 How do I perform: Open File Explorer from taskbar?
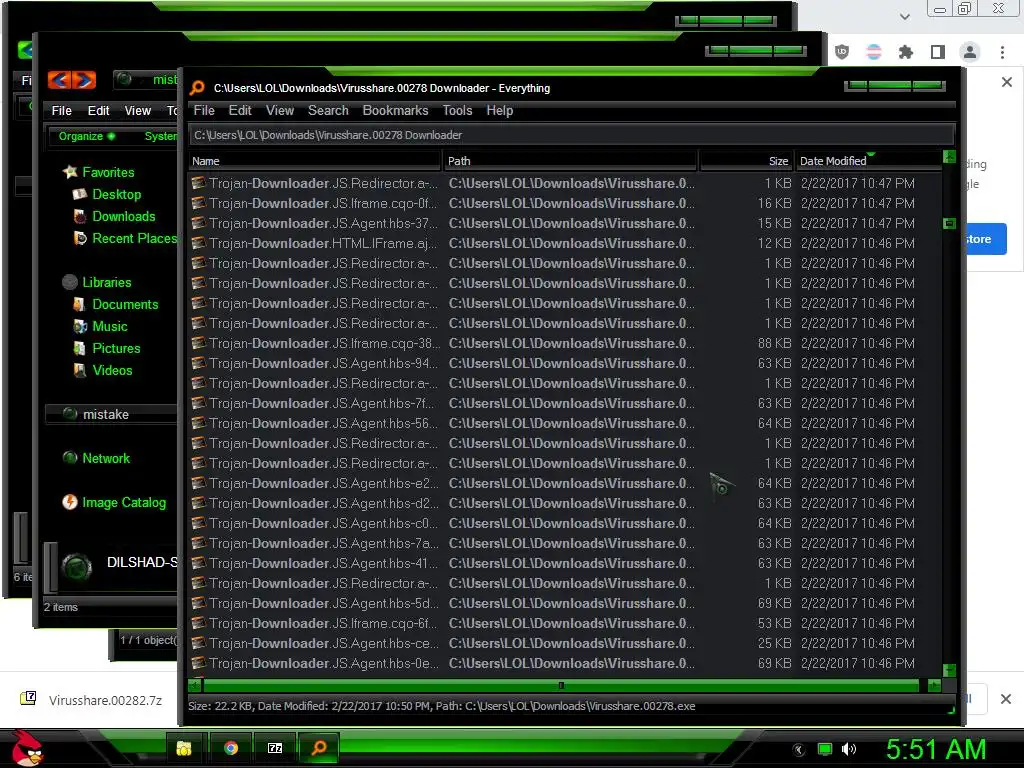click(x=185, y=748)
